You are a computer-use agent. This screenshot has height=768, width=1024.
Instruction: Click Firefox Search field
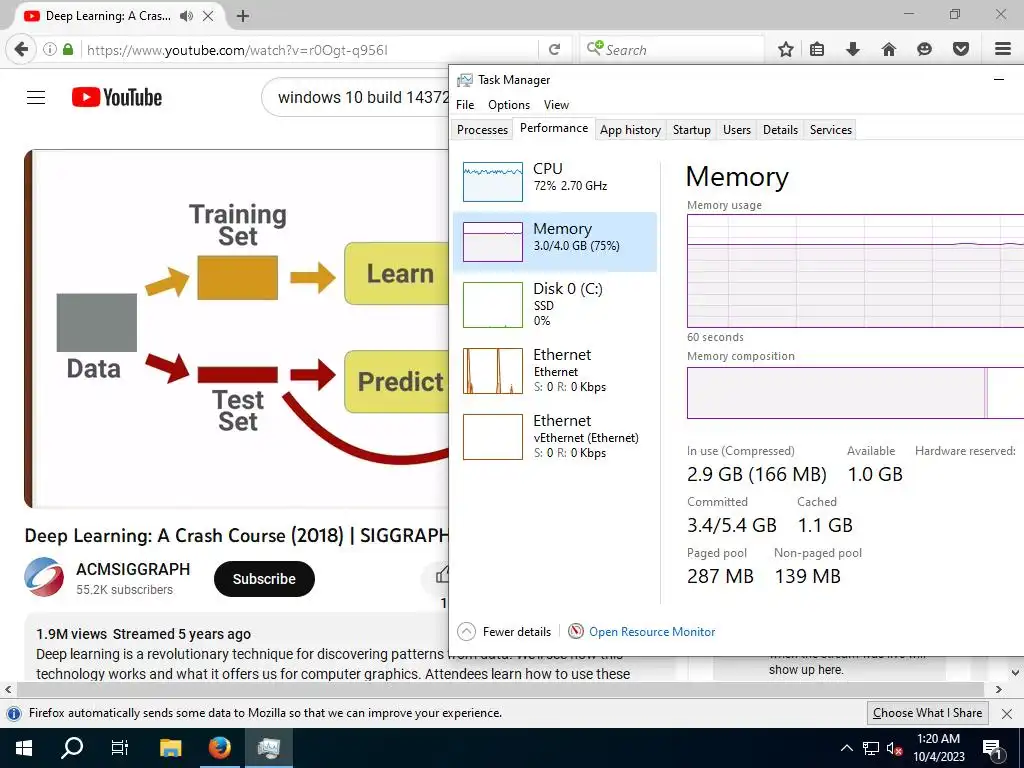click(672, 50)
